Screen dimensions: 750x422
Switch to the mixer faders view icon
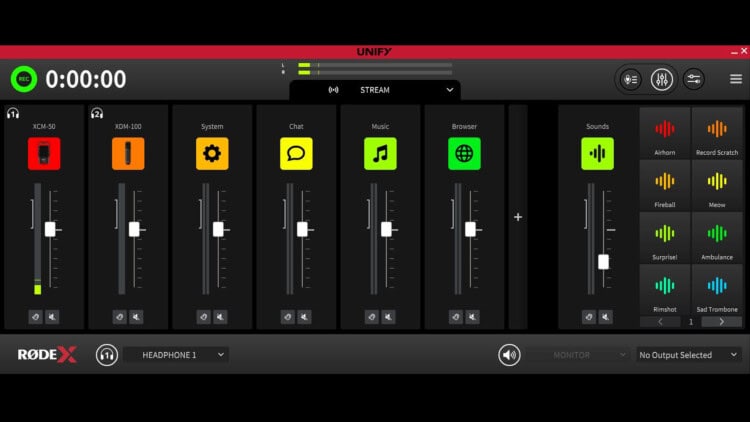(662, 79)
